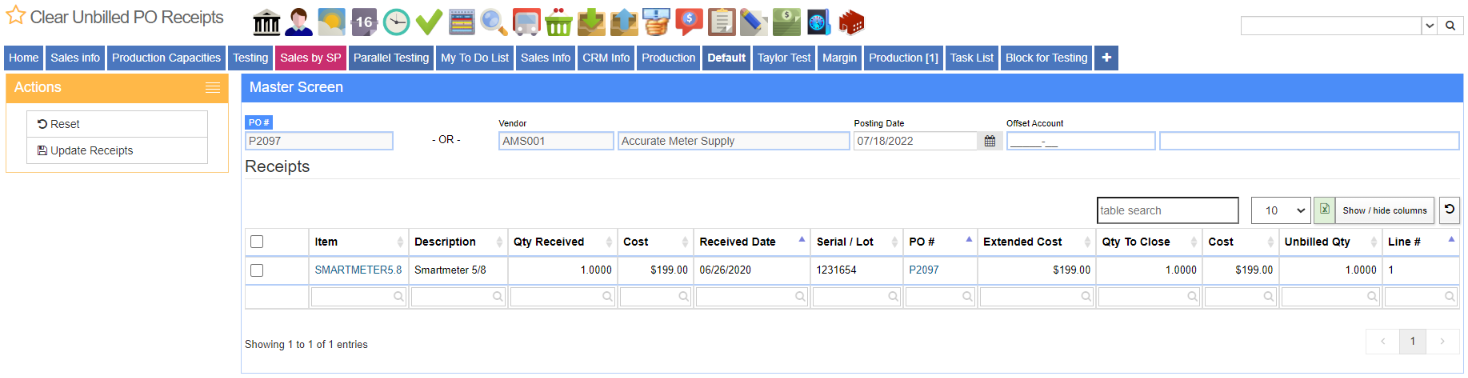The height and width of the screenshot is (378, 1468).
Task: Focus the table search box
Action: pyautogui.click(x=1168, y=210)
